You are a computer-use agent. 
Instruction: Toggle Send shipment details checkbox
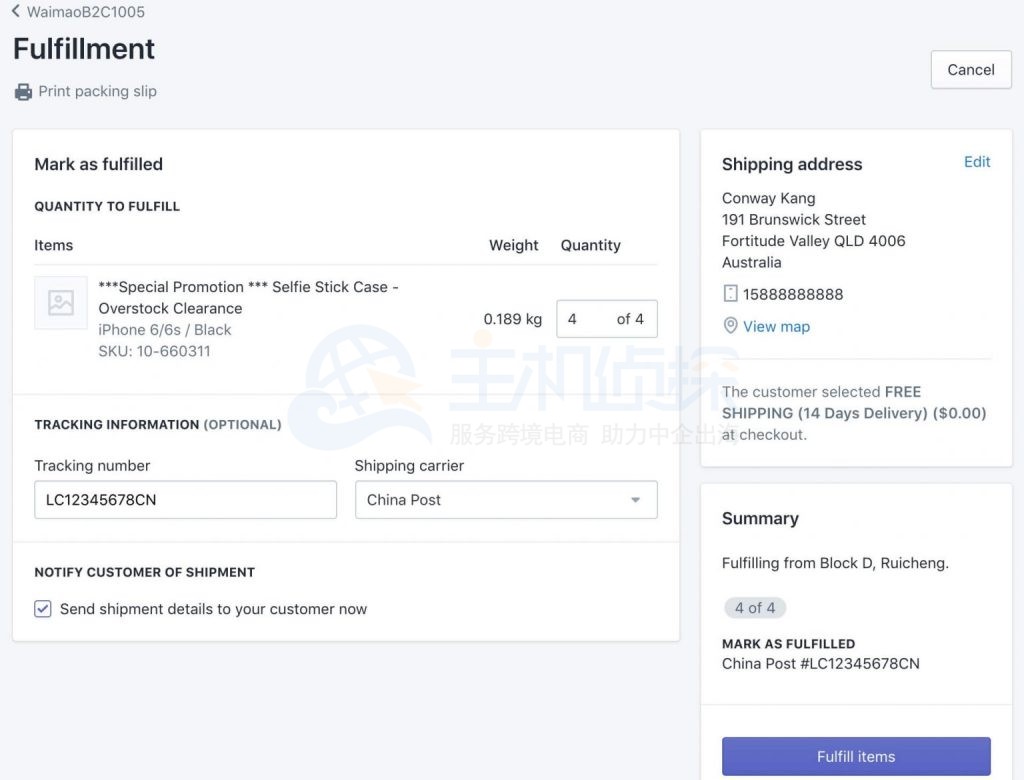[43, 609]
